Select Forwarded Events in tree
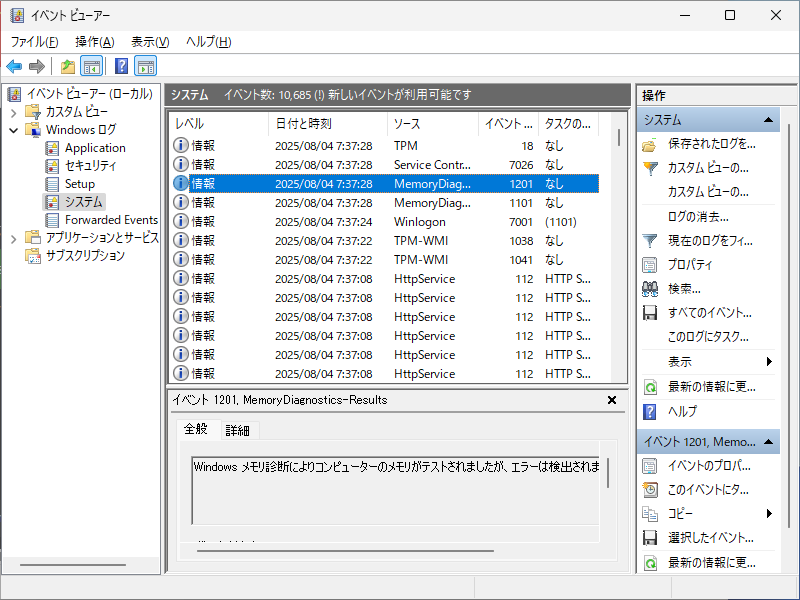 pyautogui.click(x=111, y=220)
